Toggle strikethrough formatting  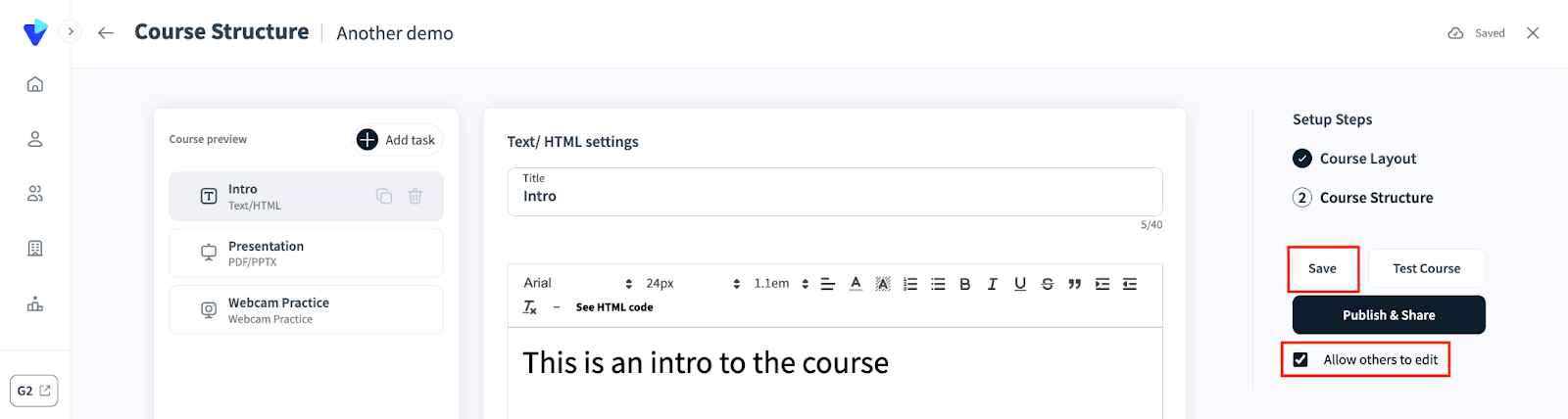[x=1048, y=284]
